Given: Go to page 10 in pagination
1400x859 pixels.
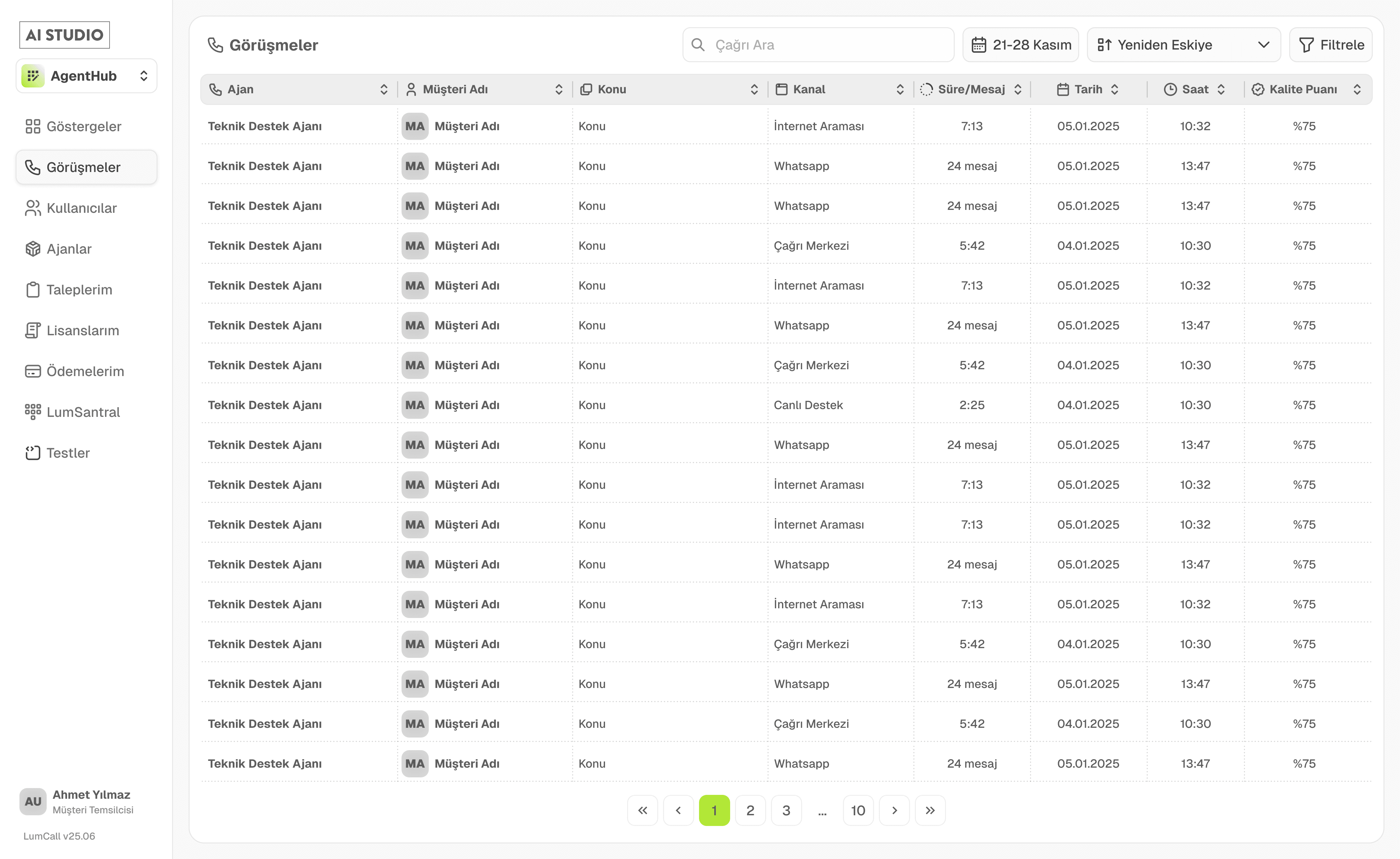Looking at the screenshot, I should tap(858, 810).
